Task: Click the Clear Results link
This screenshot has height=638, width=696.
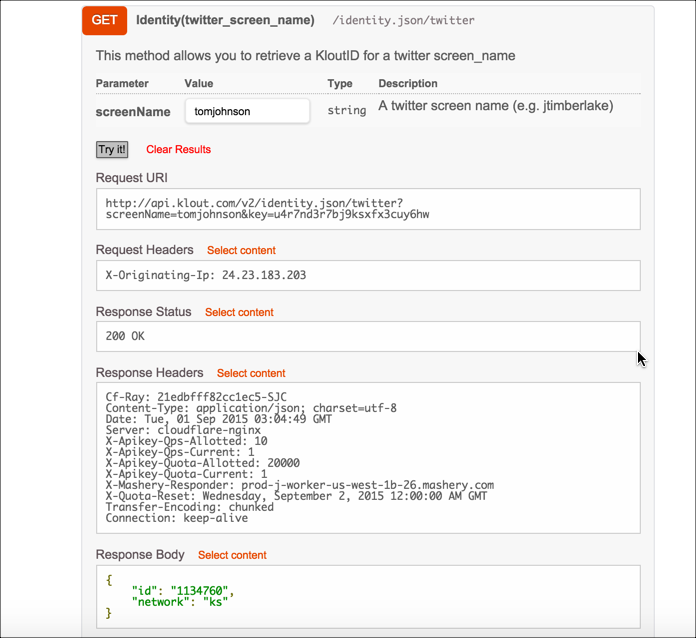Action: click(178, 149)
